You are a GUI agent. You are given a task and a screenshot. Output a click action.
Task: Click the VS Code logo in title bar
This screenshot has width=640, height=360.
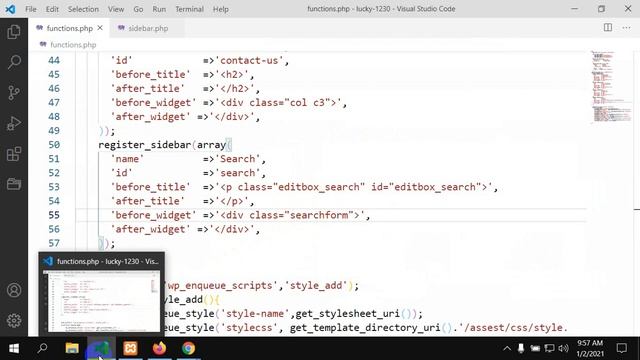click(10, 9)
